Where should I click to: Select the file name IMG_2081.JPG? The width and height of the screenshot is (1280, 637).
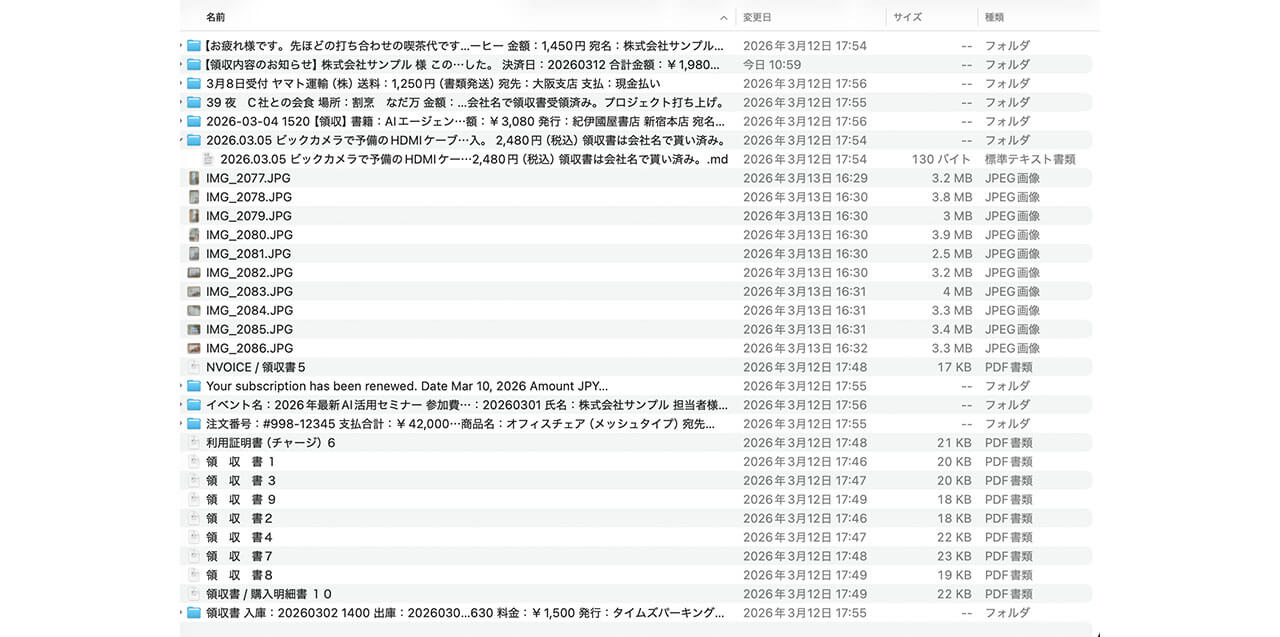pos(249,254)
